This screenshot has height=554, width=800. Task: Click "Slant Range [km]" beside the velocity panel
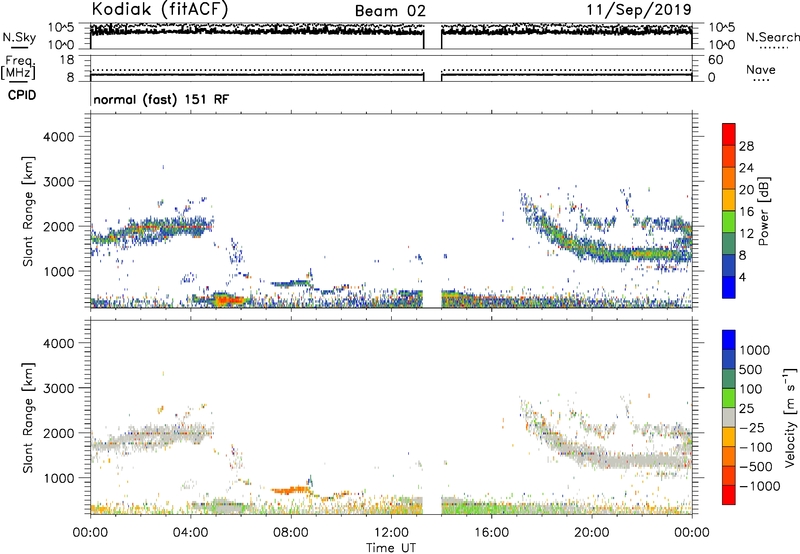pos(28,418)
